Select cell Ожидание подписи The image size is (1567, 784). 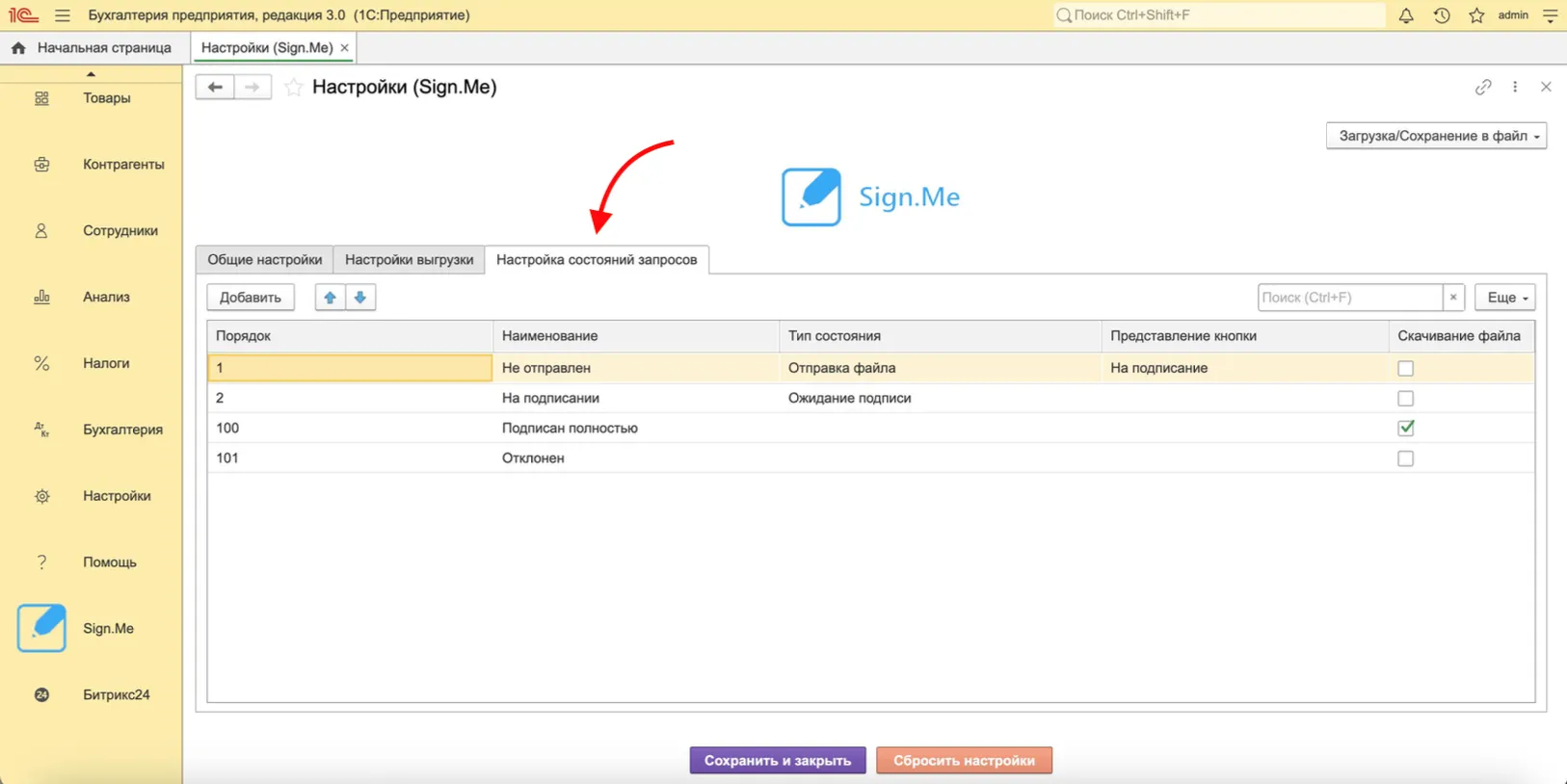coord(941,398)
